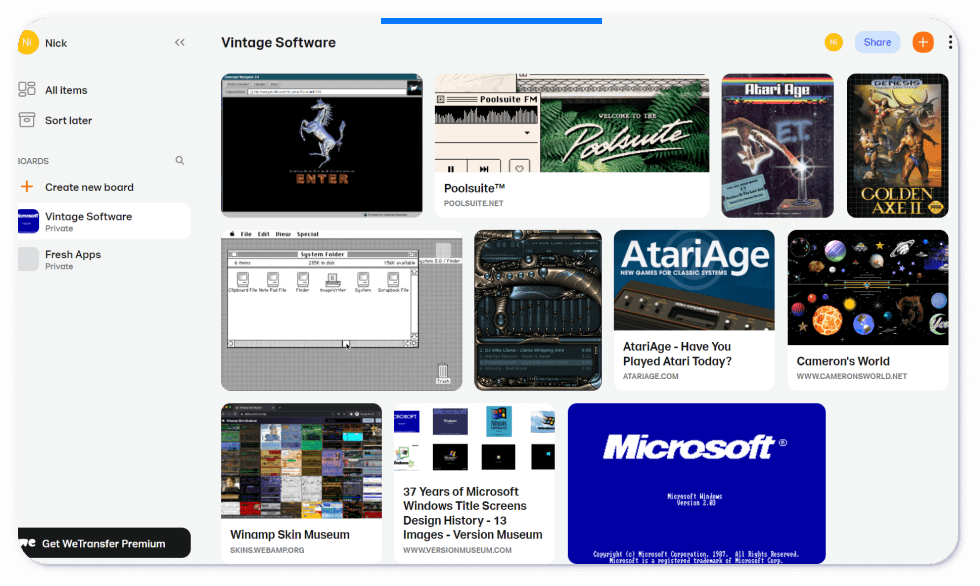The height and width of the screenshot is (586, 980).
Task: Open the AtariAge card image
Action: [x=694, y=280]
